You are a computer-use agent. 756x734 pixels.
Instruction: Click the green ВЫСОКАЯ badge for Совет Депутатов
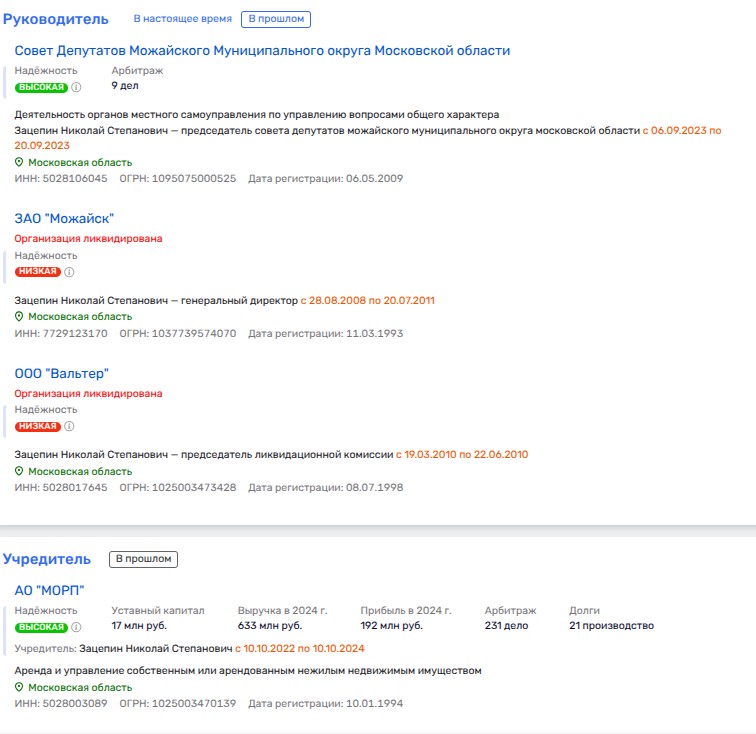[41, 87]
